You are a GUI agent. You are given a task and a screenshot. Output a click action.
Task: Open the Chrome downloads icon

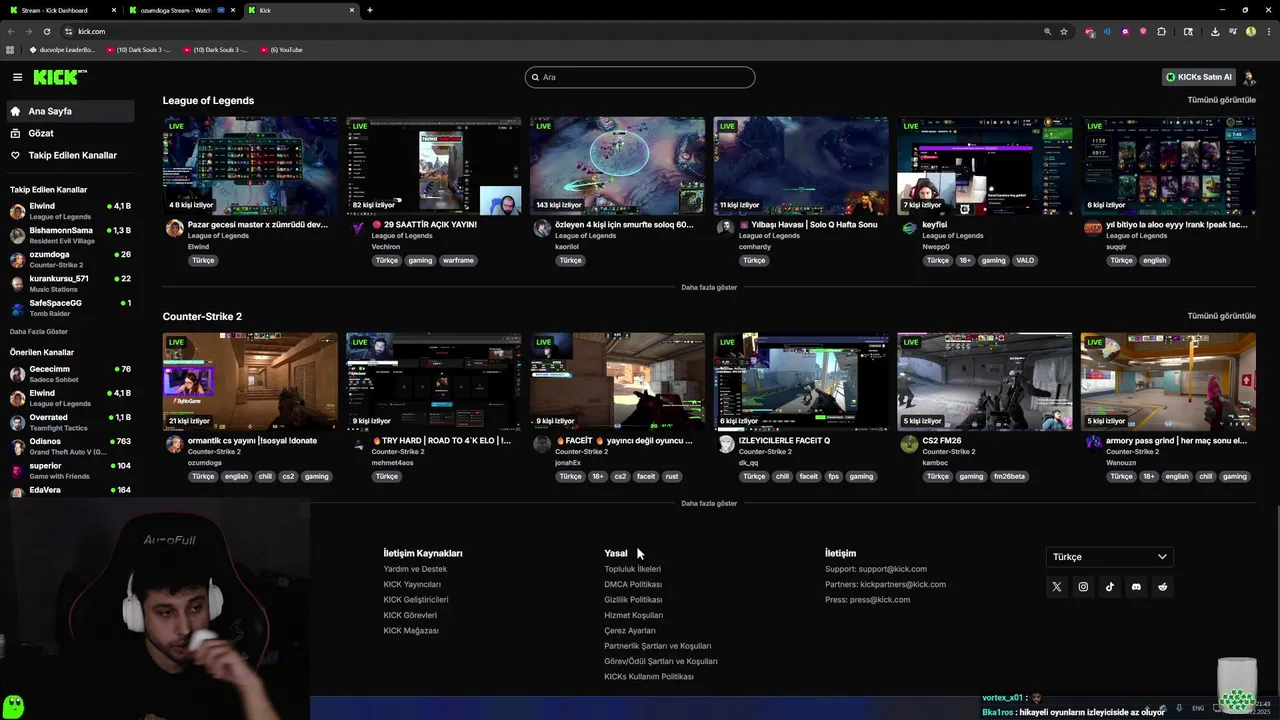(x=1215, y=31)
